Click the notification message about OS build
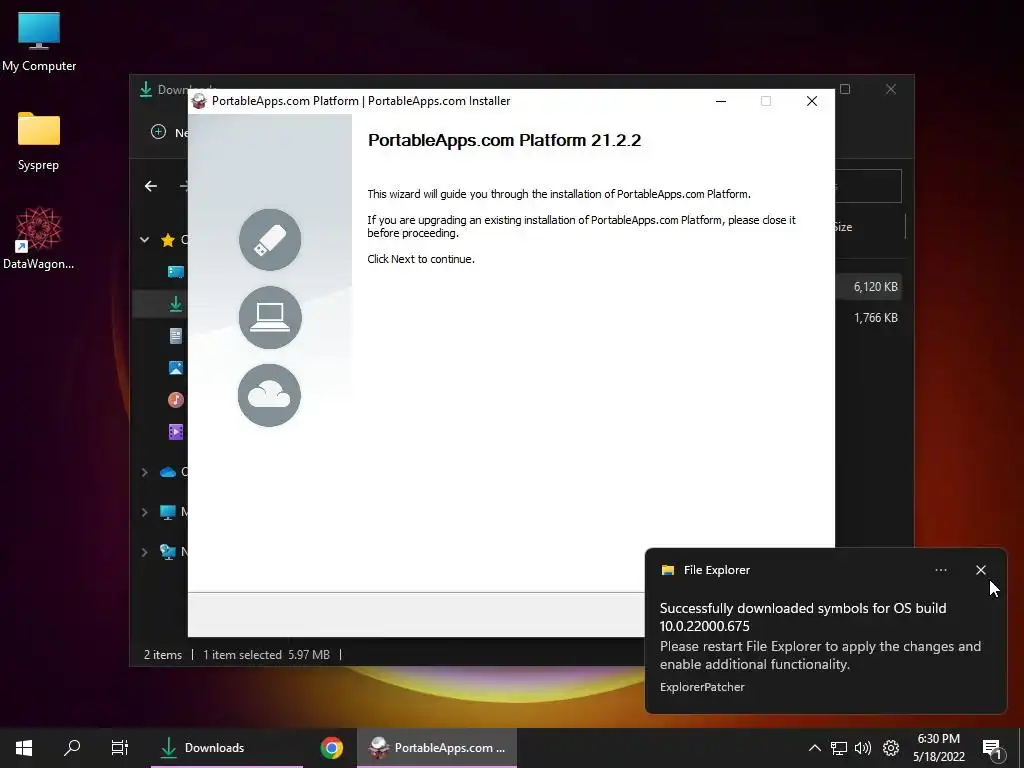Image resolution: width=1024 pixels, height=768 pixels. click(803, 617)
